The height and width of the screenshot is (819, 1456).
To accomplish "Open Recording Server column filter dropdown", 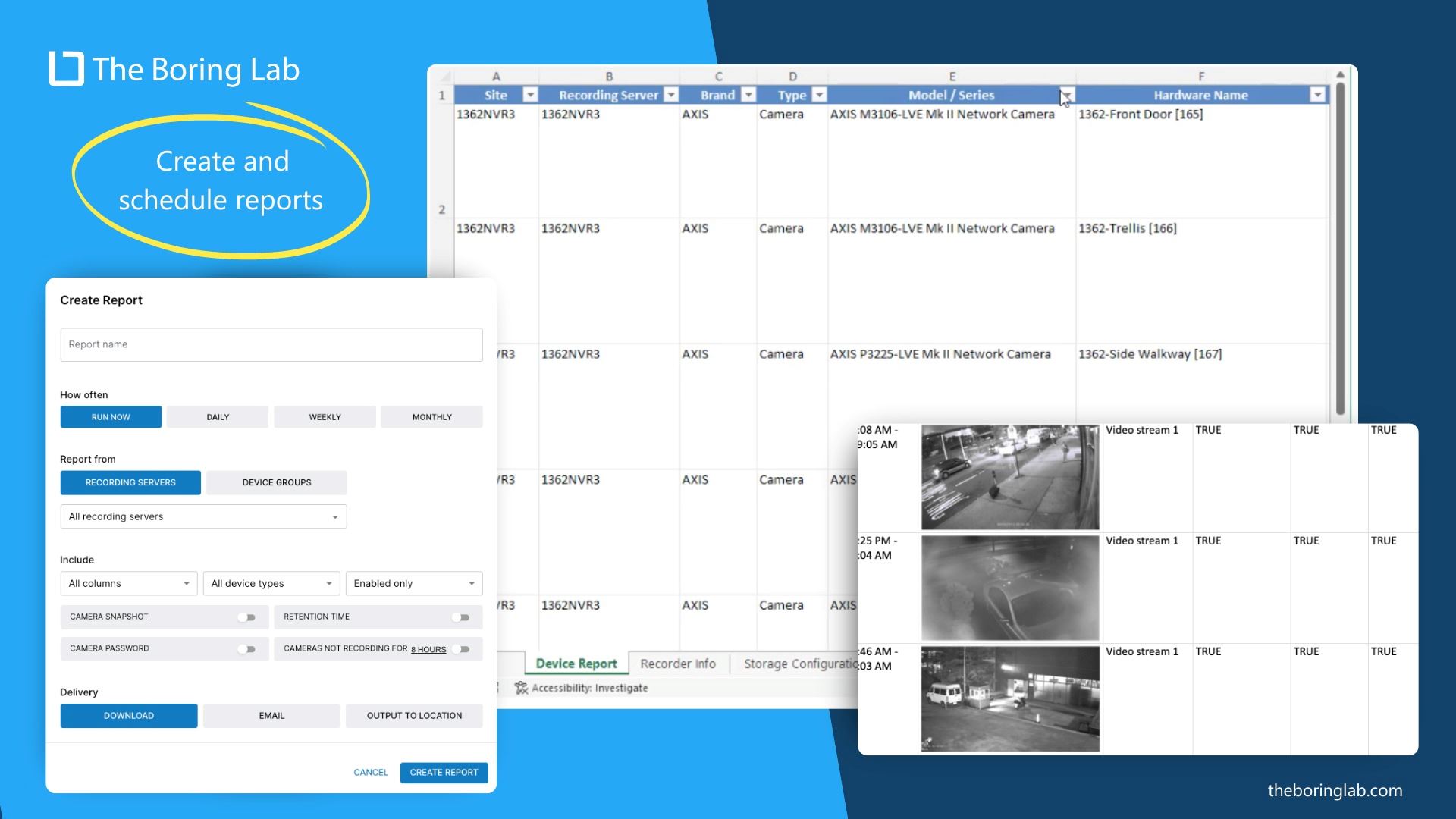I will (671, 95).
